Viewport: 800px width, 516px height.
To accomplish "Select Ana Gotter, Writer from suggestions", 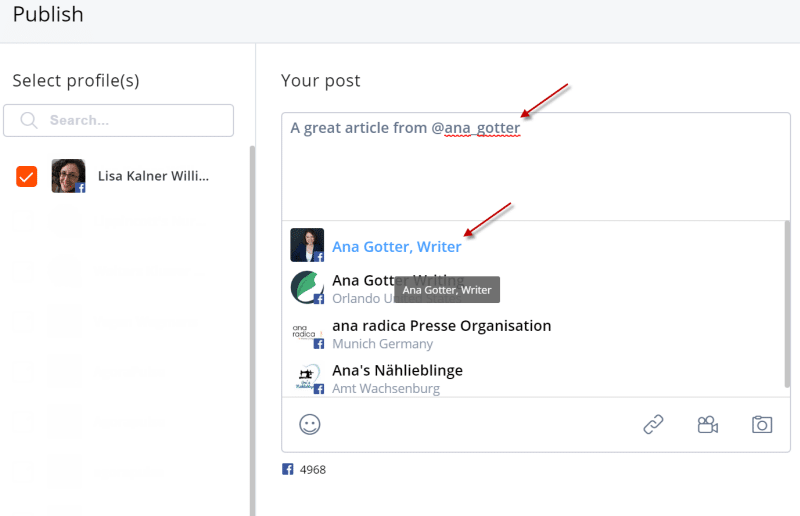I will [x=397, y=246].
